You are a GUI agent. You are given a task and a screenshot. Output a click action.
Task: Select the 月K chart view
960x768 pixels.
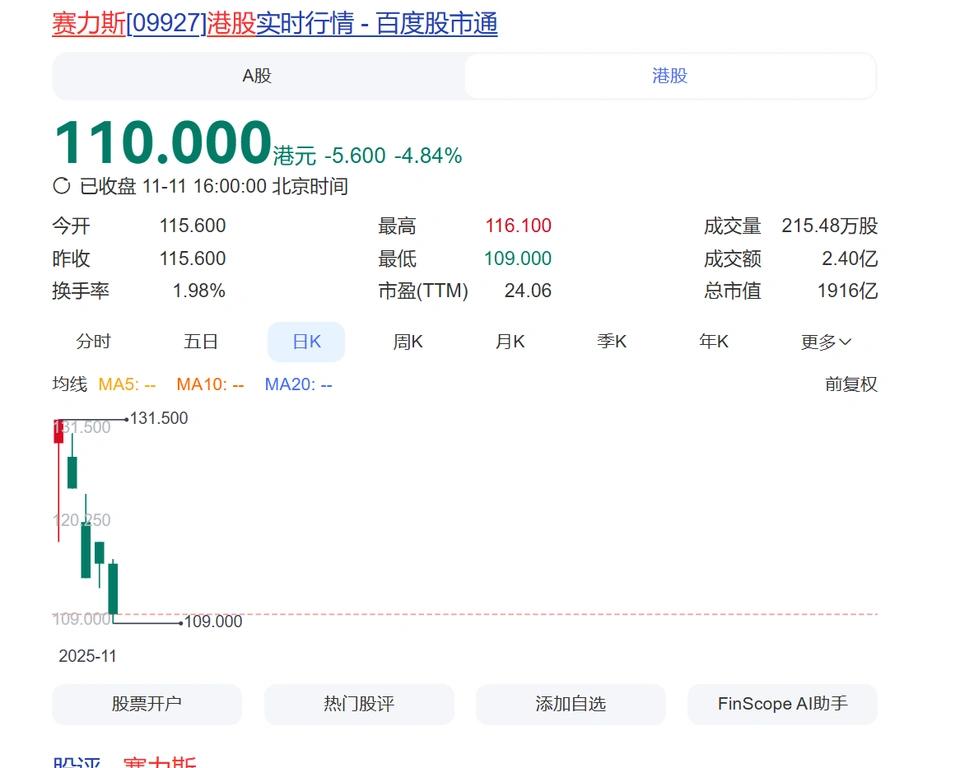point(510,341)
